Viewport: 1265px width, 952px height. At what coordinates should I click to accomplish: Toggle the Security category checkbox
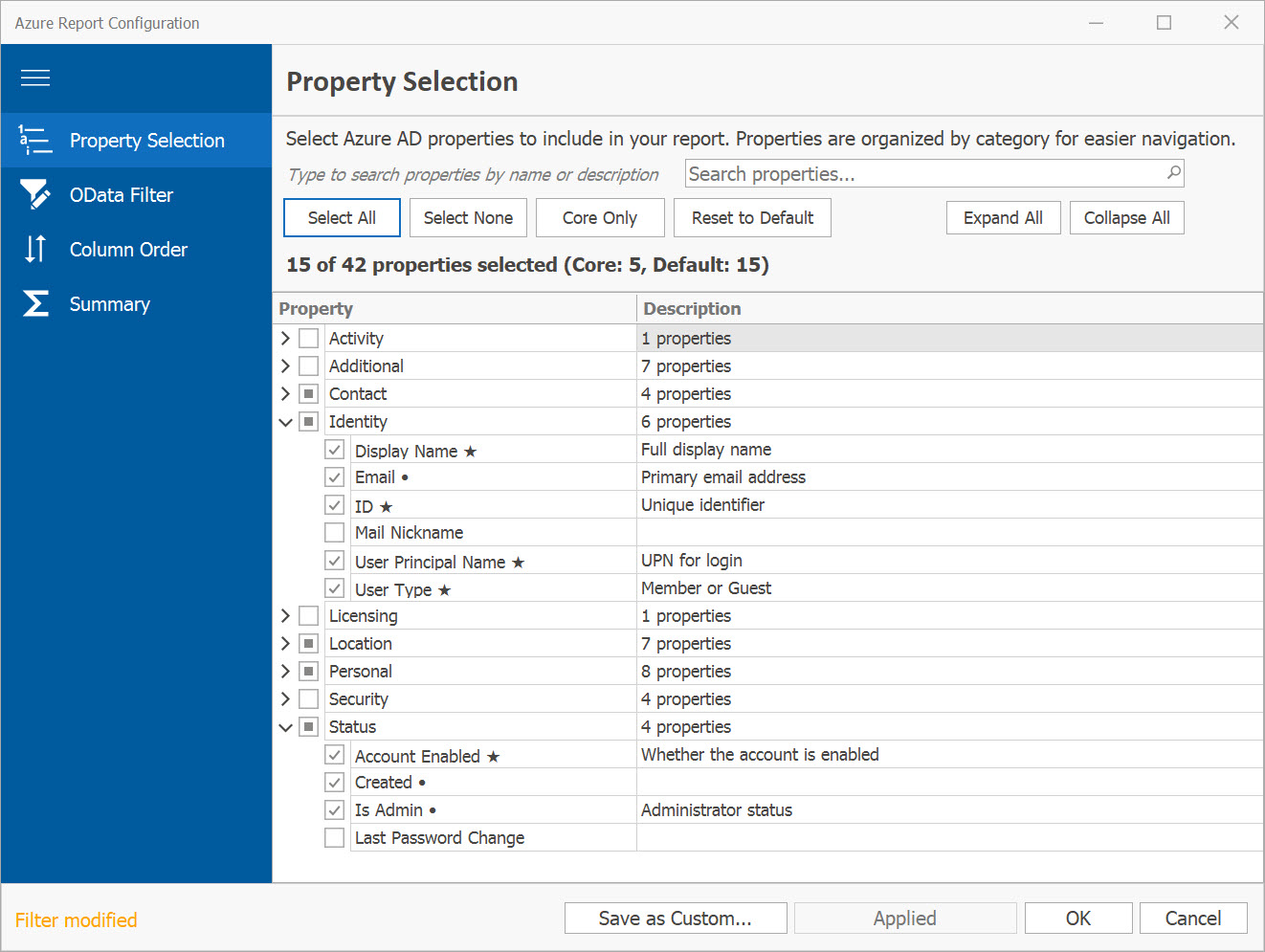click(308, 699)
